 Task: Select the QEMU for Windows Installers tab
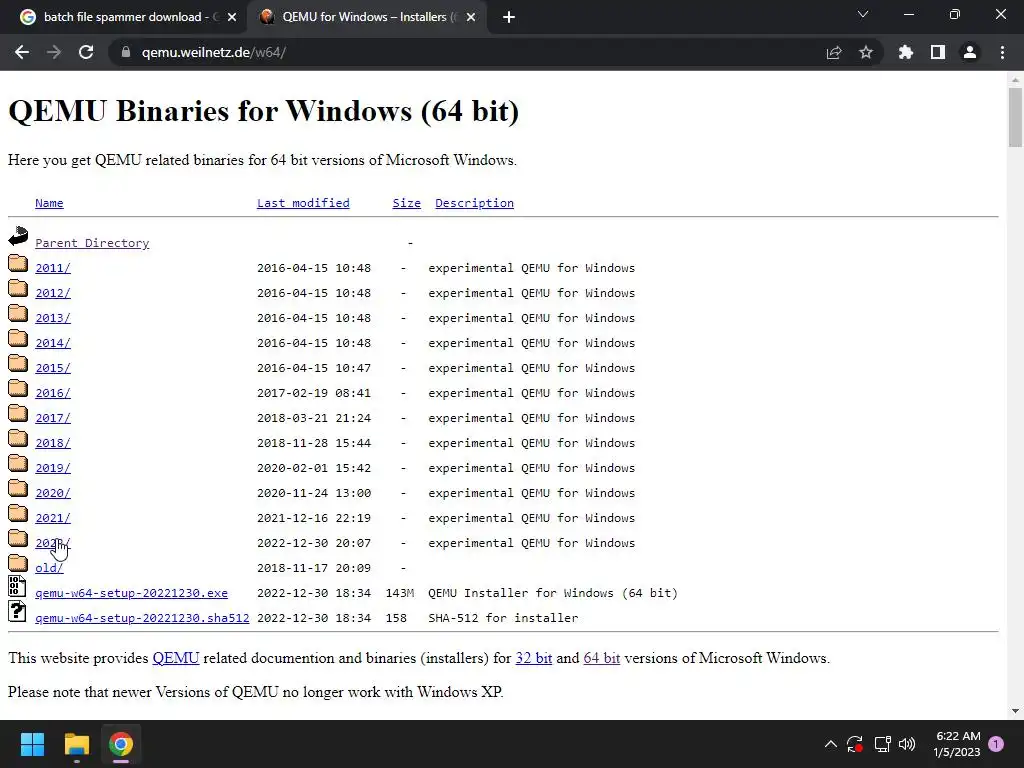click(366, 17)
